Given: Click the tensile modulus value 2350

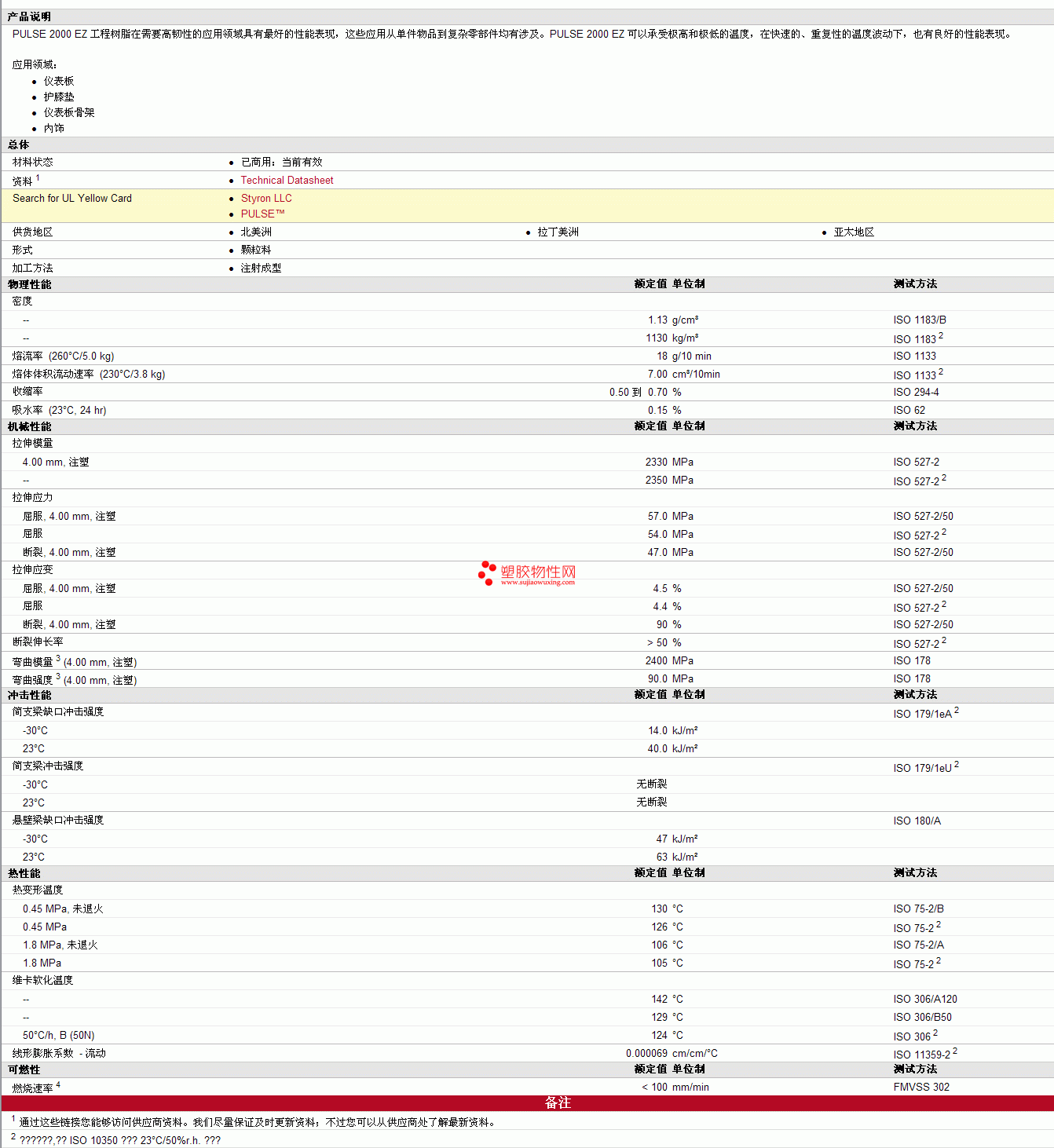Looking at the screenshot, I should pyautogui.click(x=657, y=480).
